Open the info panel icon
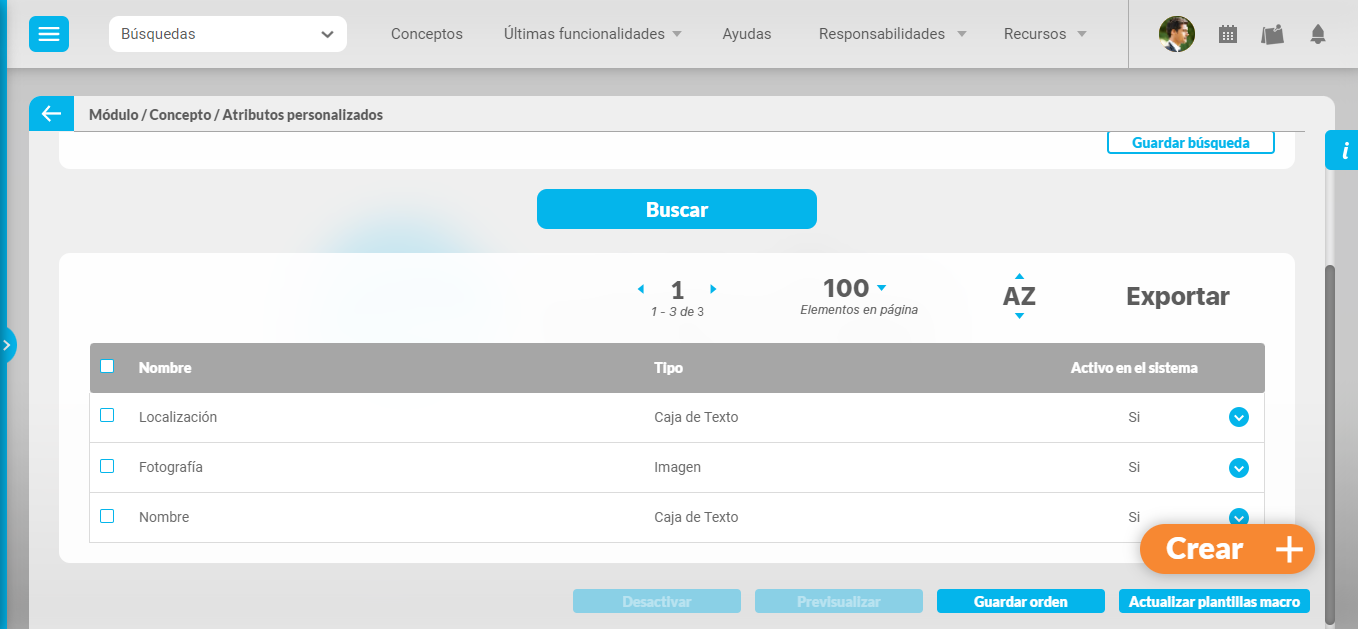 tap(1344, 151)
